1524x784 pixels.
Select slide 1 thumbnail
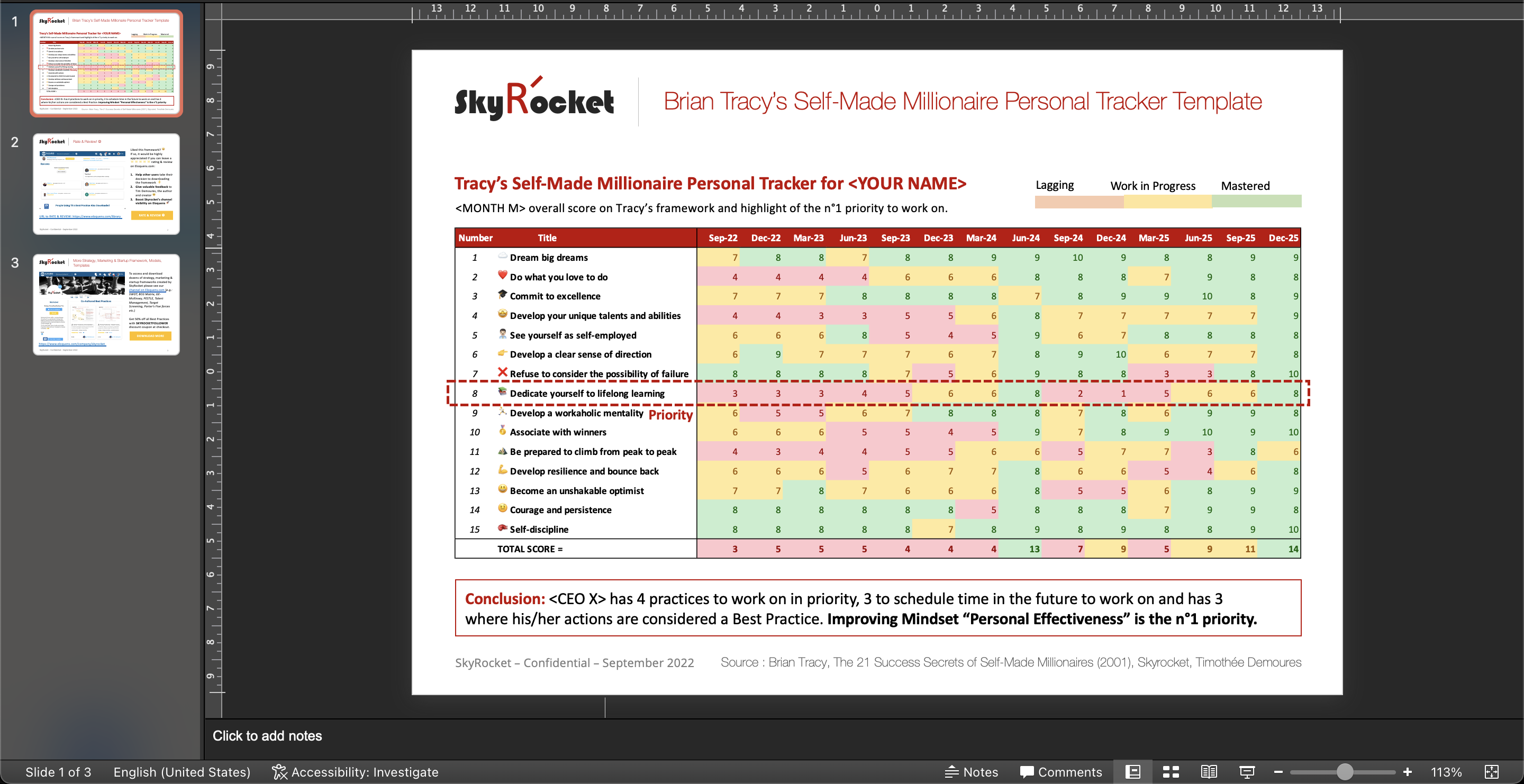(106, 63)
